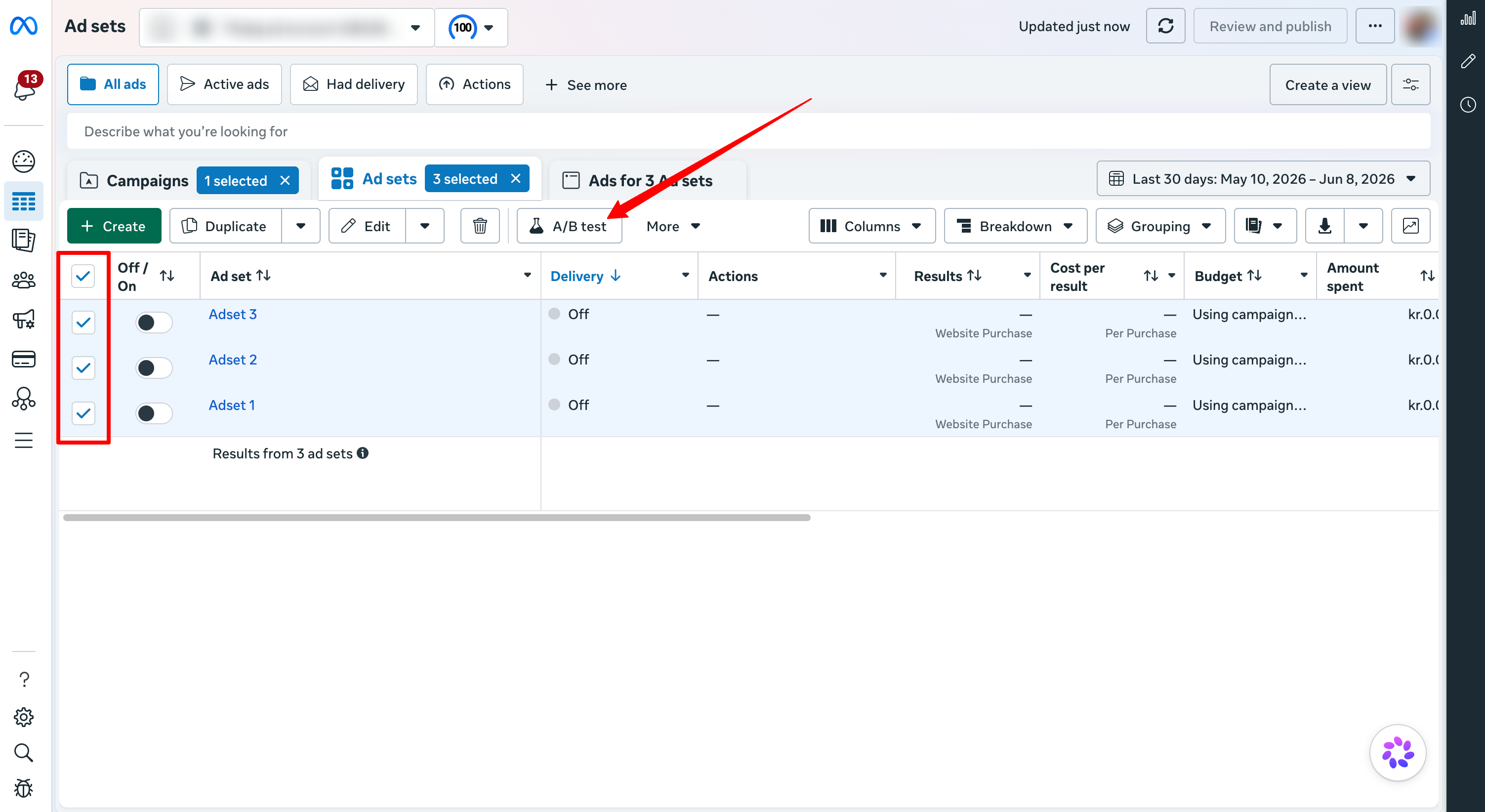
Task: Select the All ads view tab
Action: [113, 84]
